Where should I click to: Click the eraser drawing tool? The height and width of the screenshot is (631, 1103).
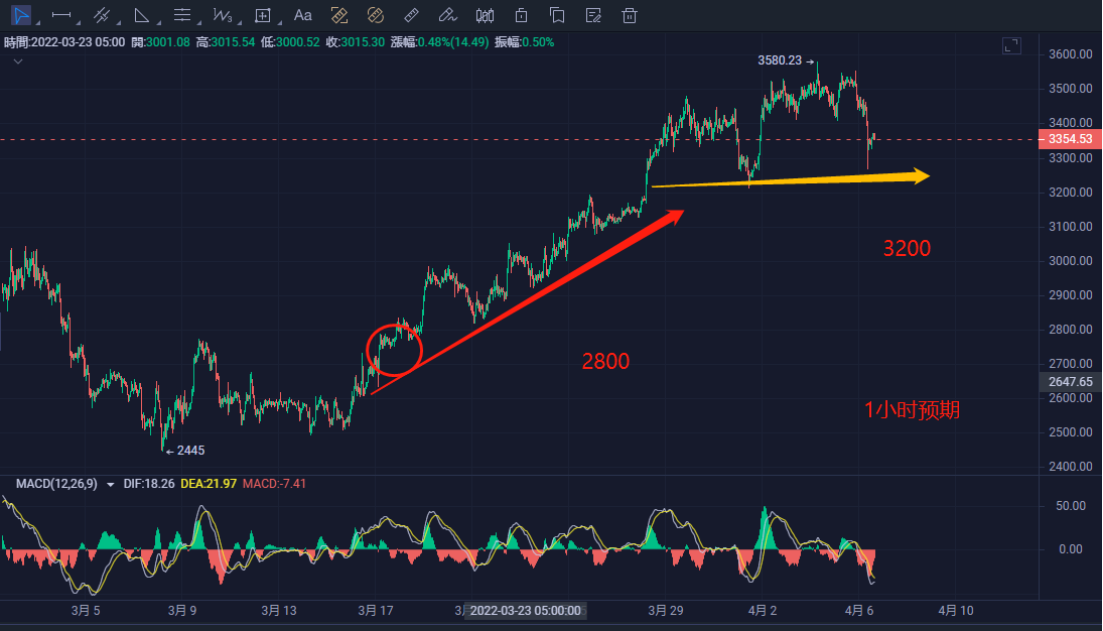coord(448,15)
